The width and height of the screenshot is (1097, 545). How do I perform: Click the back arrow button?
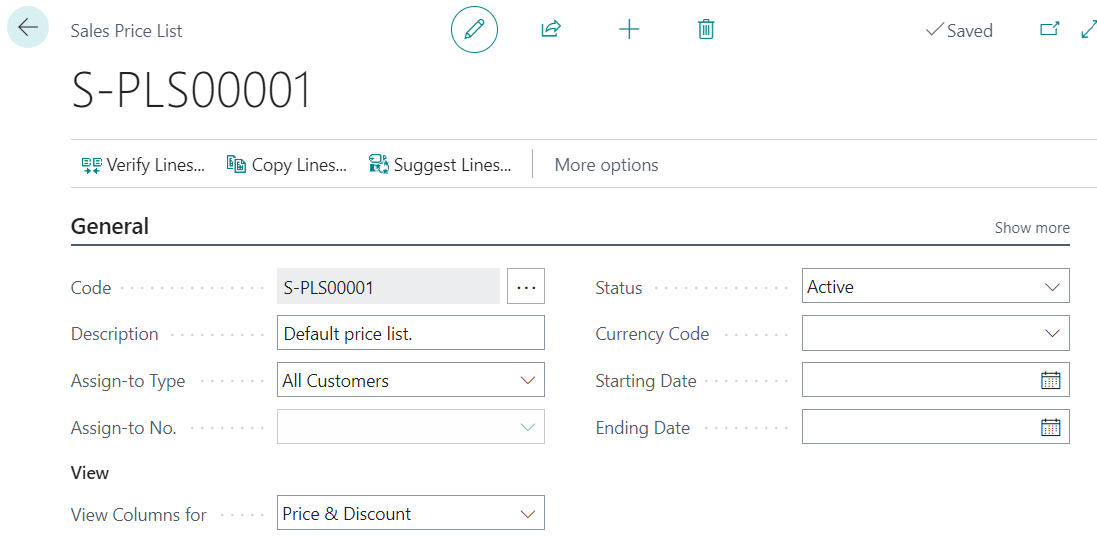click(27, 28)
